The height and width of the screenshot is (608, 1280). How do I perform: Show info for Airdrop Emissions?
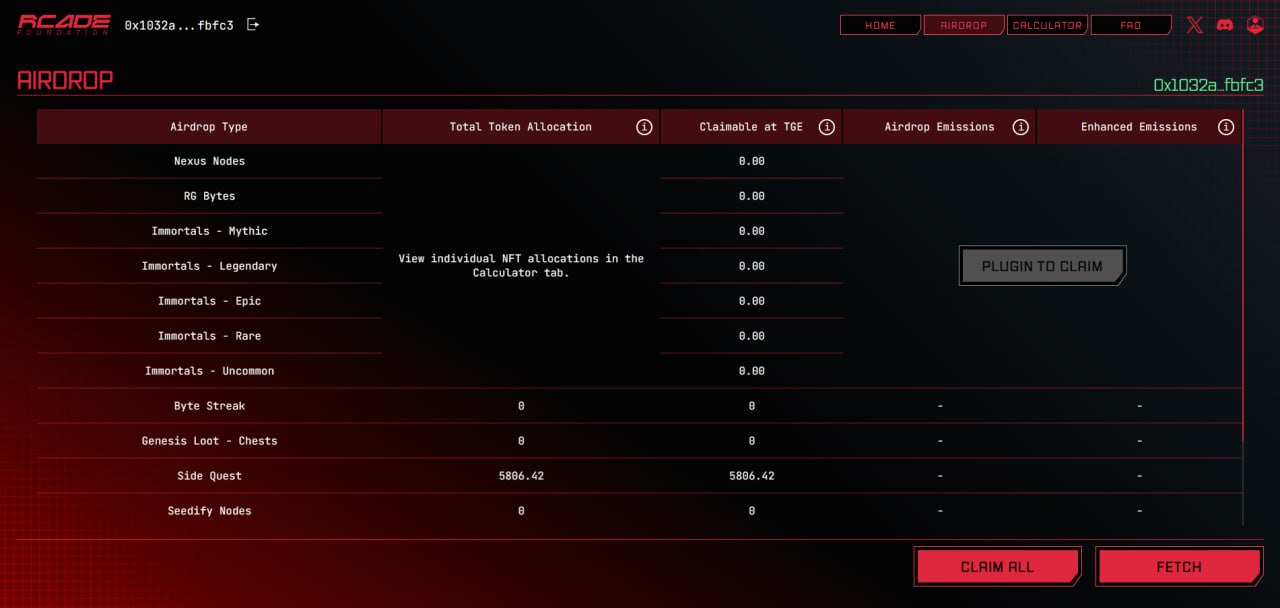[x=1021, y=127]
